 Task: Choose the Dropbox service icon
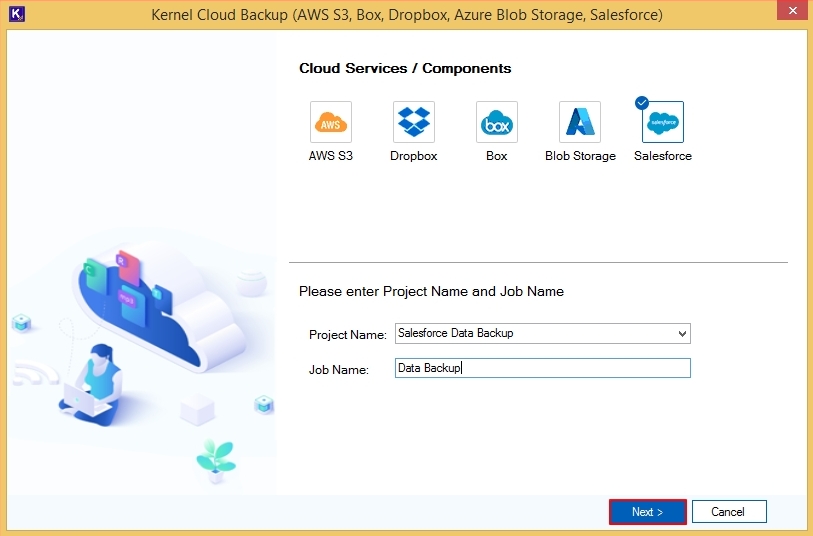click(414, 122)
